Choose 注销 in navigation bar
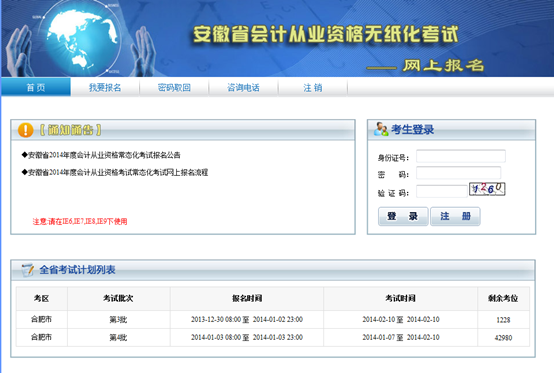 [x=313, y=87]
